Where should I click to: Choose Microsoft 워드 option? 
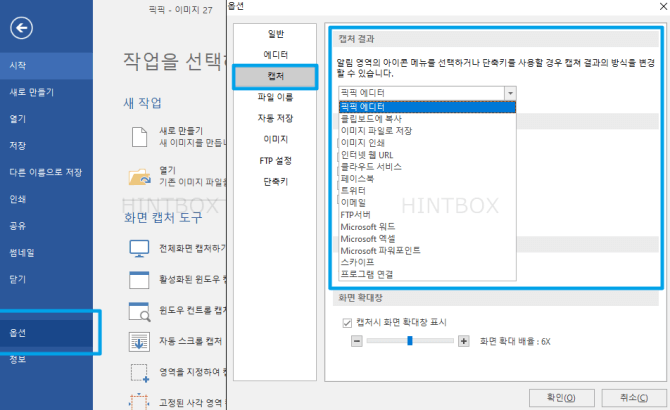tap(427, 226)
